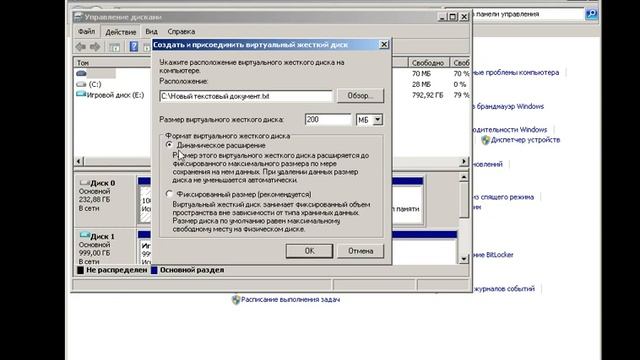Screen dimensions: 640x360
Task: Click the back arrow in Disk Management toolbar
Action: pos(80,47)
